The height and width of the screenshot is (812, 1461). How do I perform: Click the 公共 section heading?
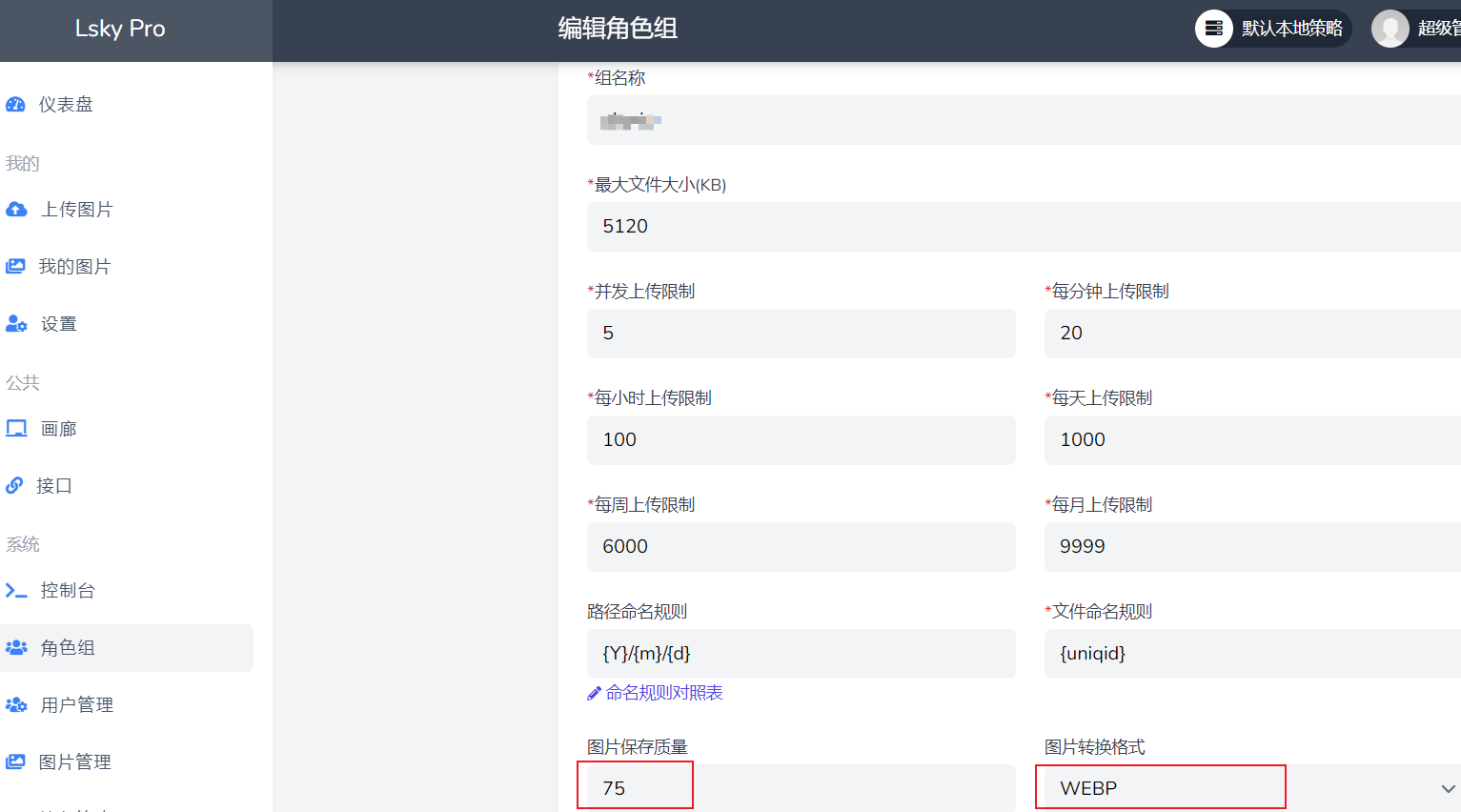(22, 383)
